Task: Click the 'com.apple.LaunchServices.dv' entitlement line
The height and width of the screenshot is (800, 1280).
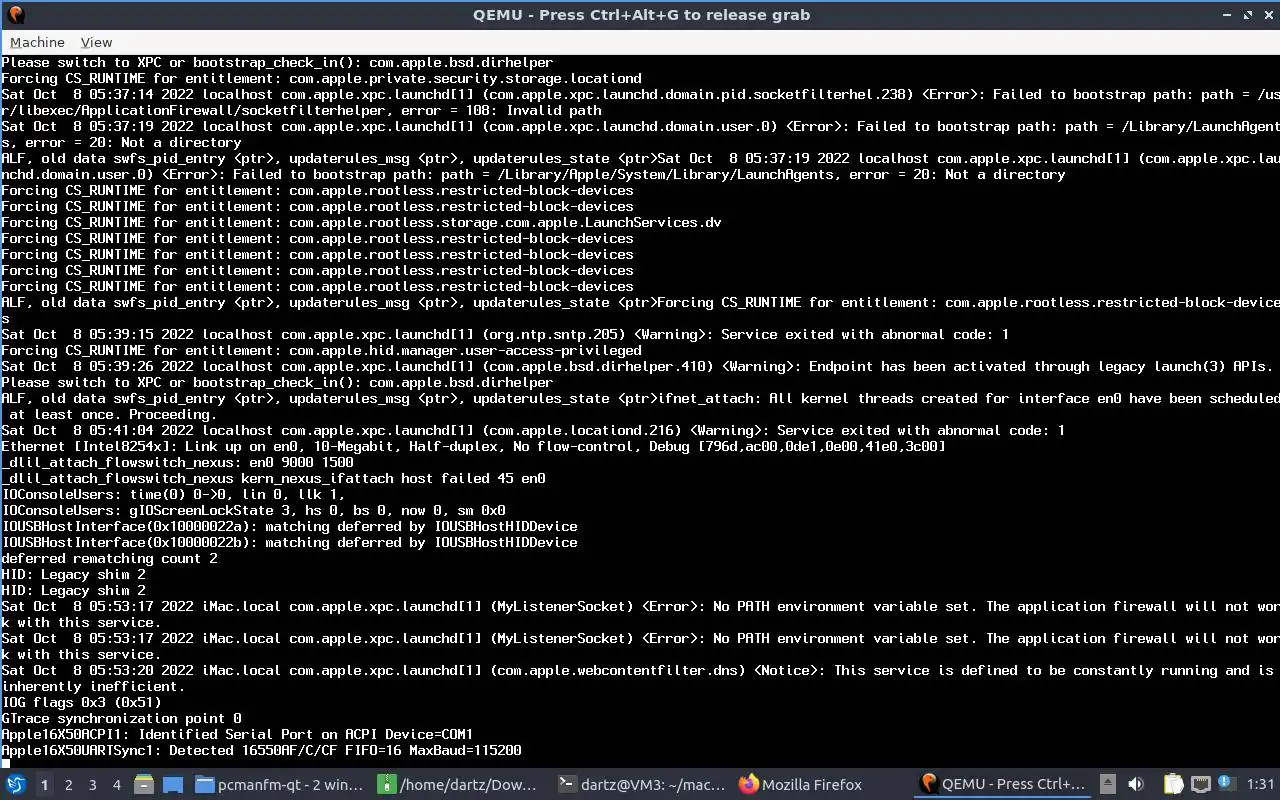Action: [x=362, y=222]
